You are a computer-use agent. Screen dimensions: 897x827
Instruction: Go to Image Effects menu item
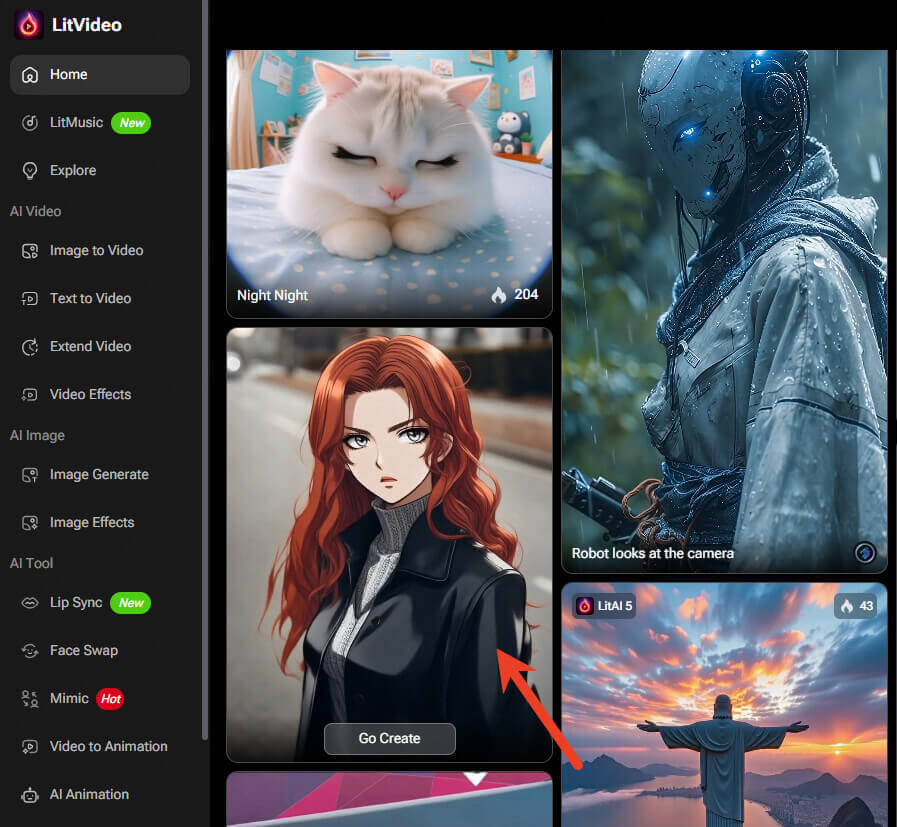91,523
